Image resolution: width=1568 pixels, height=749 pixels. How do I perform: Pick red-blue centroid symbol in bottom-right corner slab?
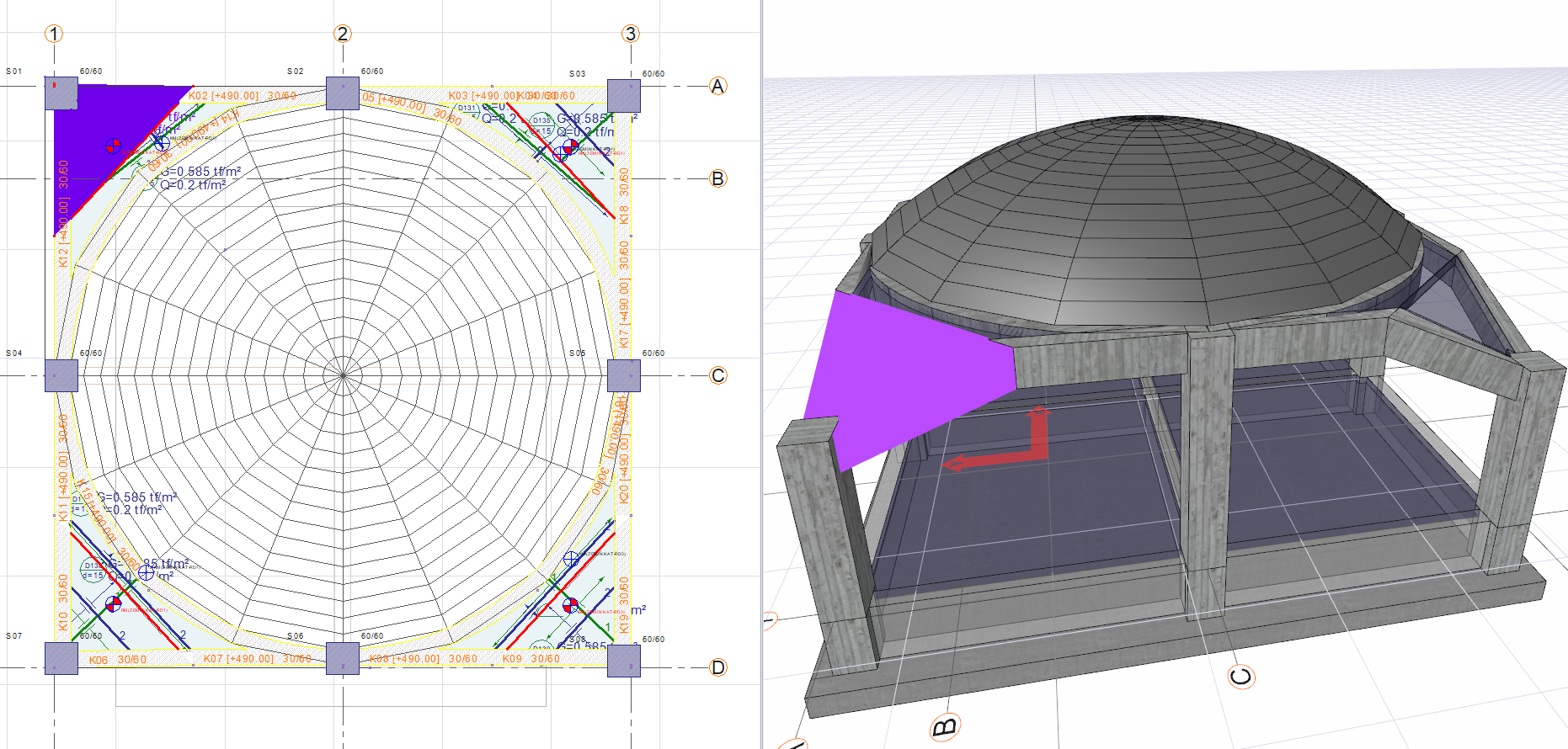tap(570, 605)
